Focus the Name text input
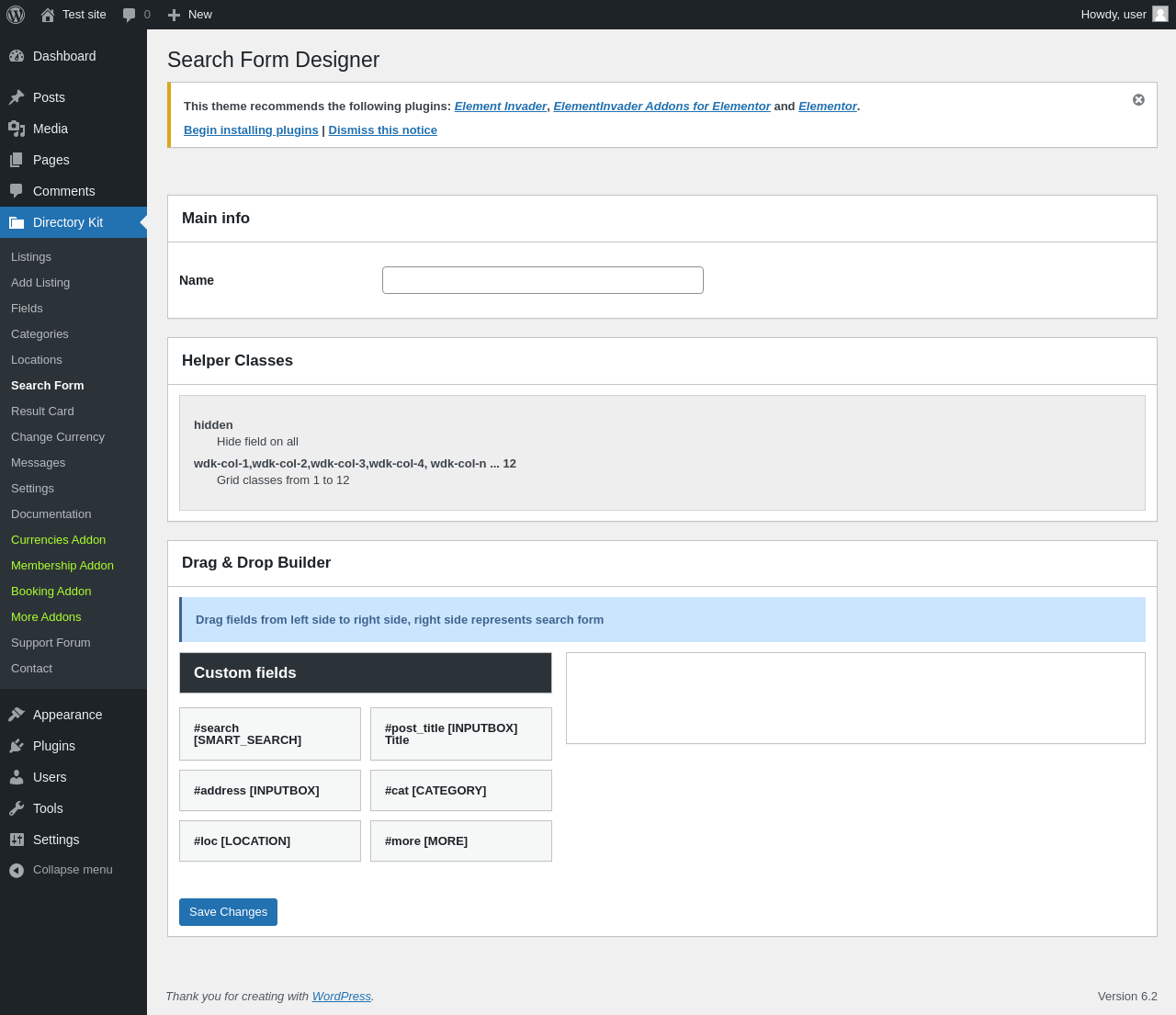 [x=542, y=280]
